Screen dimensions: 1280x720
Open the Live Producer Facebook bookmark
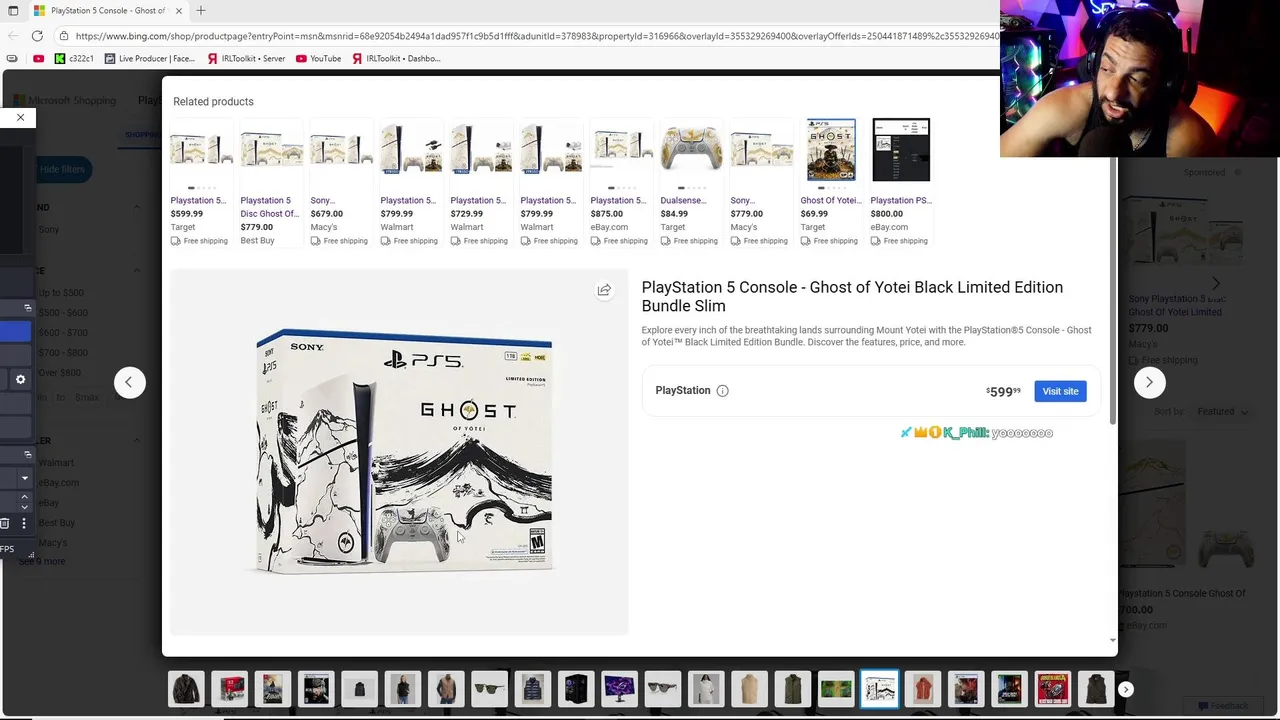point(149,58)
